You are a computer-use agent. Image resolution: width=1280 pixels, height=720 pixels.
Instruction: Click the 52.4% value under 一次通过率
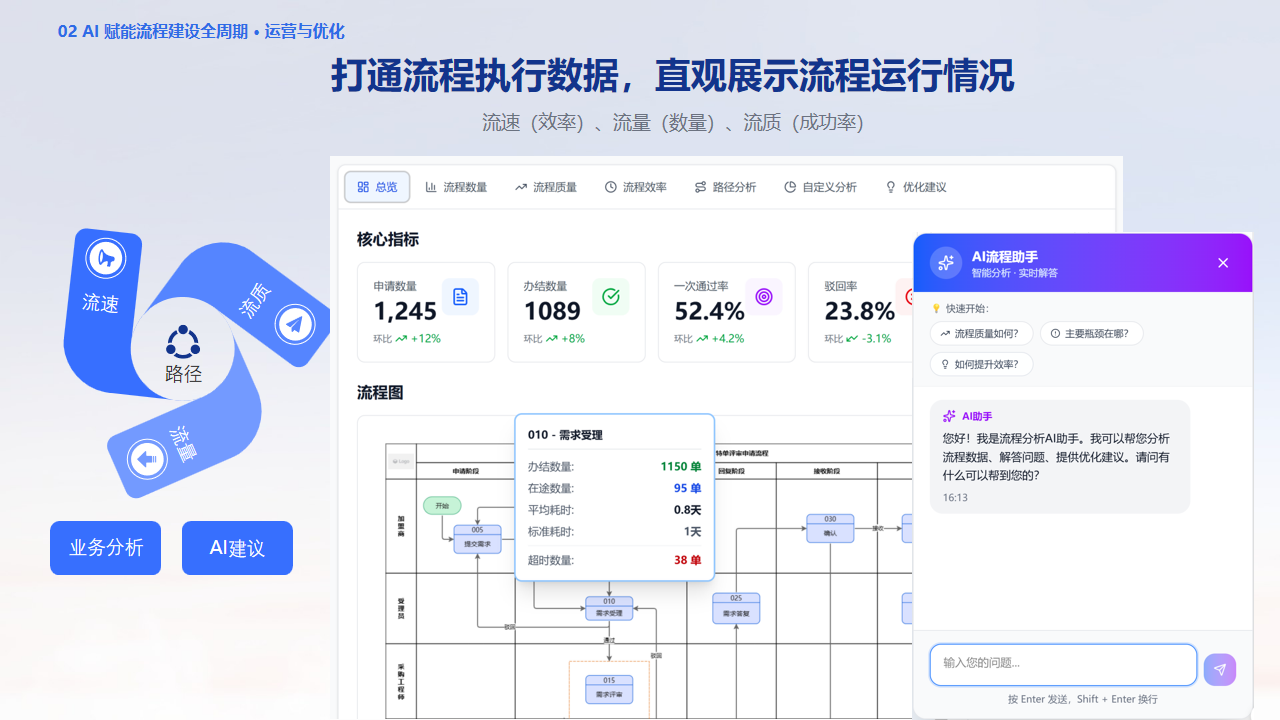click(x=709, y=311)
